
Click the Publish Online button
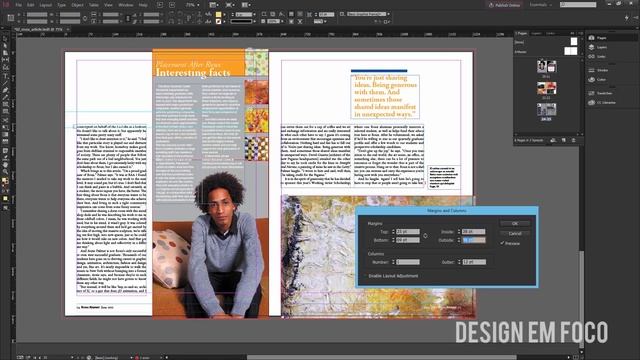[x=504, y=5]
